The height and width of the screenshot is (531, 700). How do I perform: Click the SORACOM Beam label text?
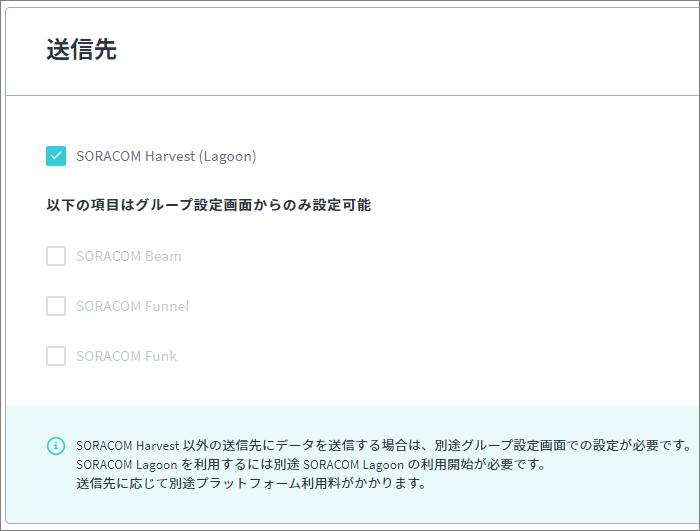click(129, 256)
